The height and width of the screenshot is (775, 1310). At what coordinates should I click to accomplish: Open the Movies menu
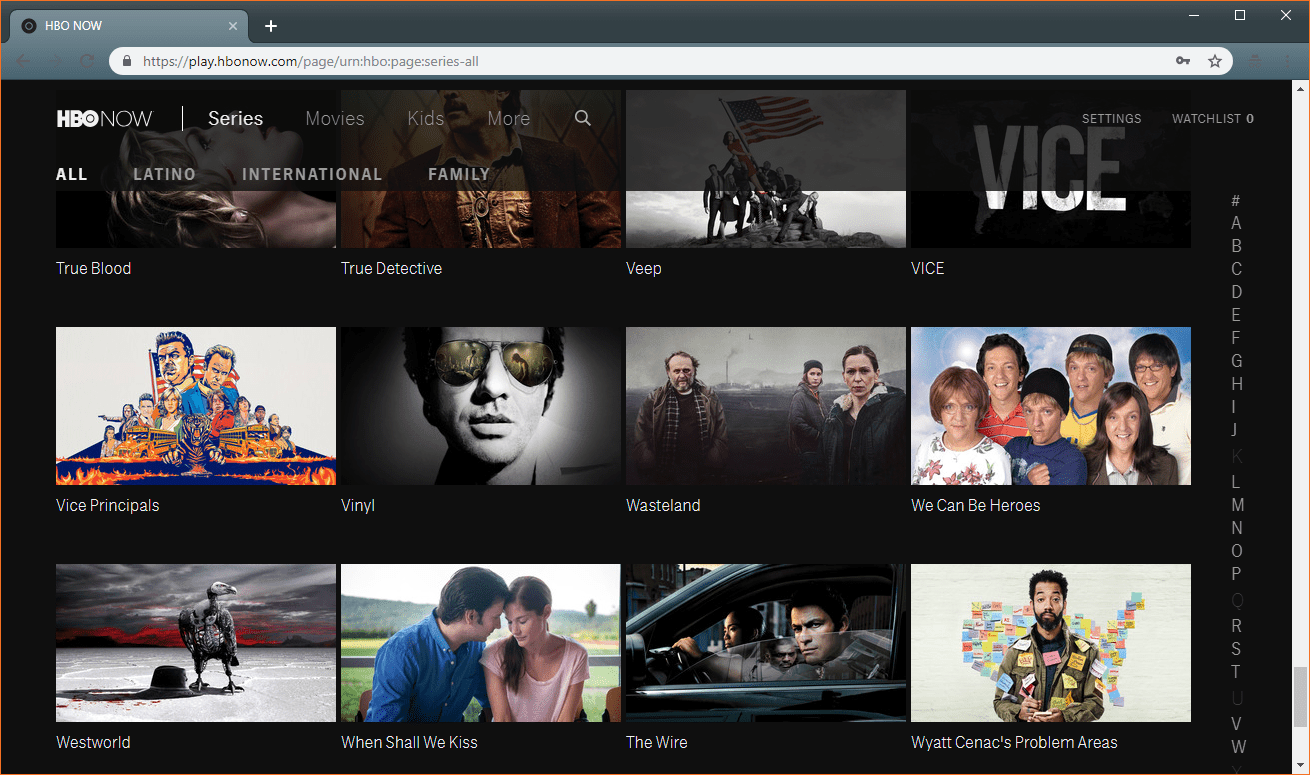tap(334, 118)
